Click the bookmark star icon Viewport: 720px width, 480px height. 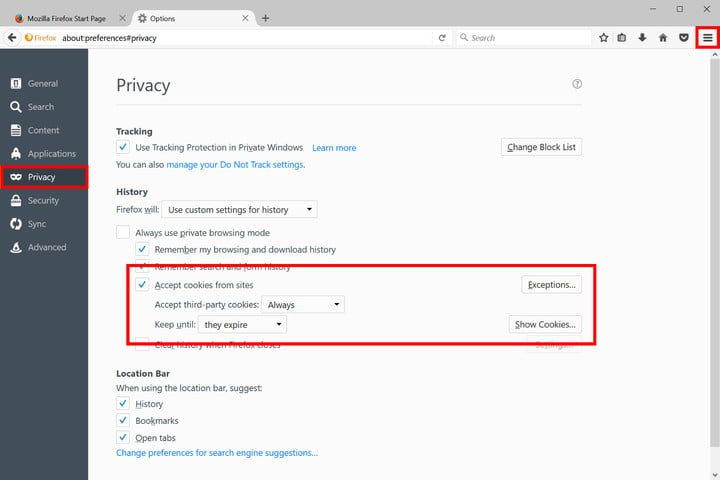(604, 38)
